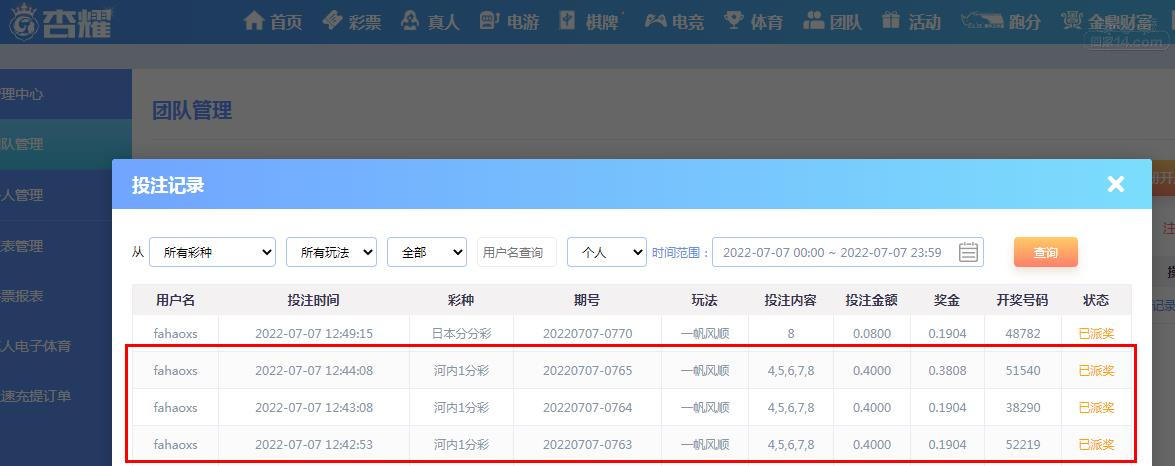Image resolution: width=1175 pixels, height=466 pixels.
Task: Expand the 全部 status dropdown
Action: pos(427,252)
